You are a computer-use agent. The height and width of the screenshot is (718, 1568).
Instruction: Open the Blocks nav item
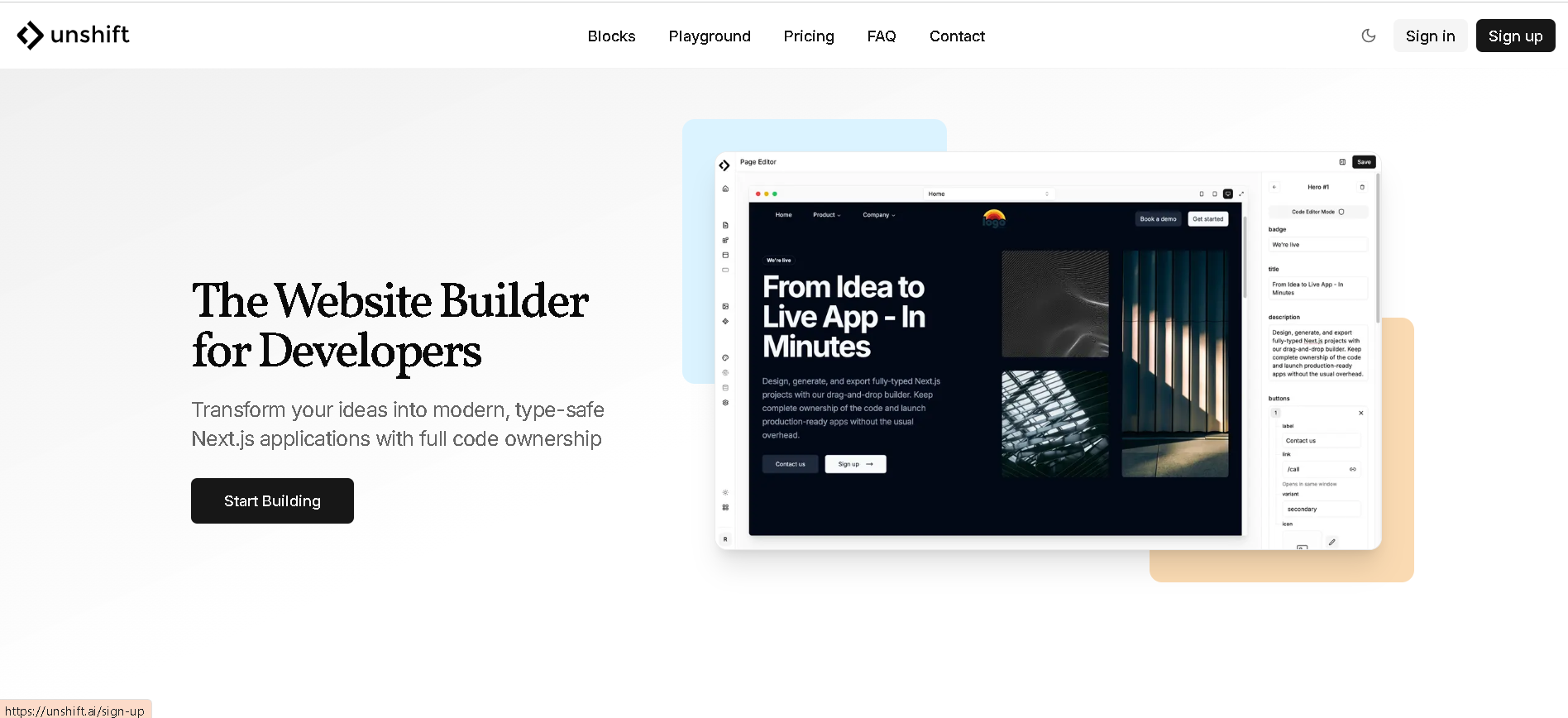coord(611,36)
